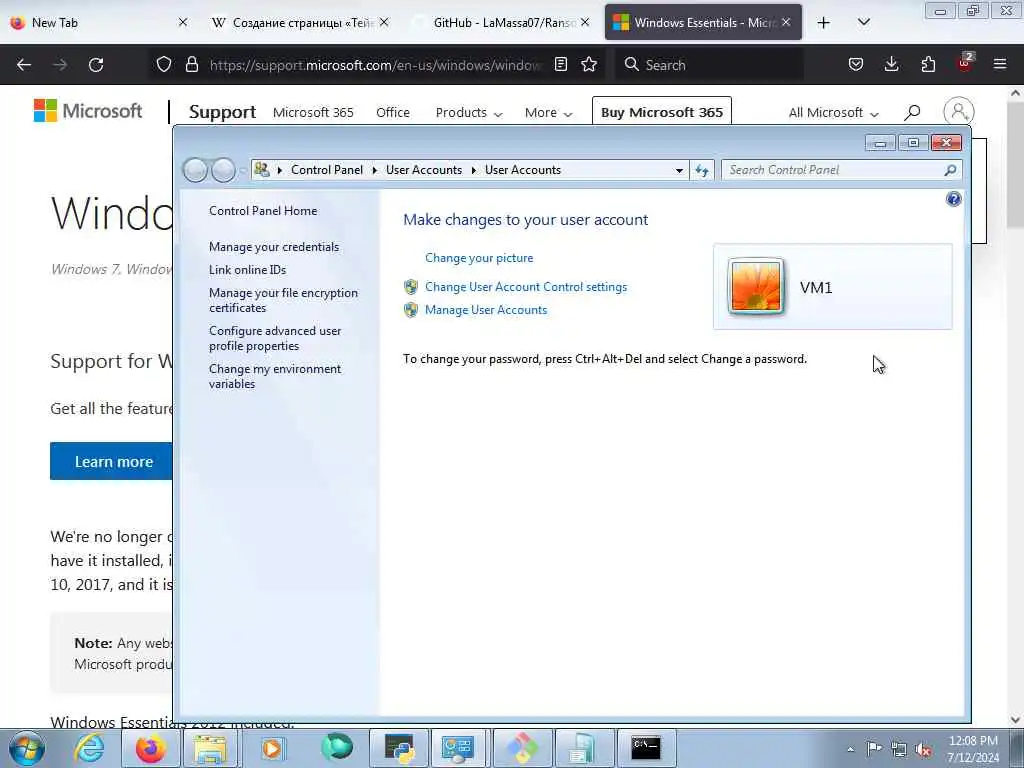Expand address bar history dropdown
1024x768 pixels.
click(679, 170)
